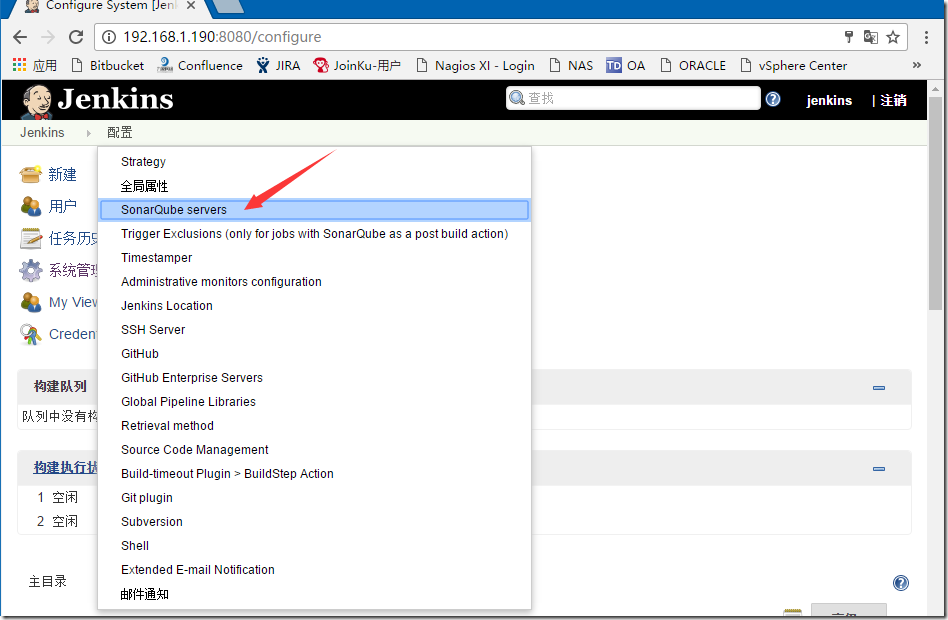Click the scrollbar up arrow
The image size is (948, 620).
pos(935,88)
